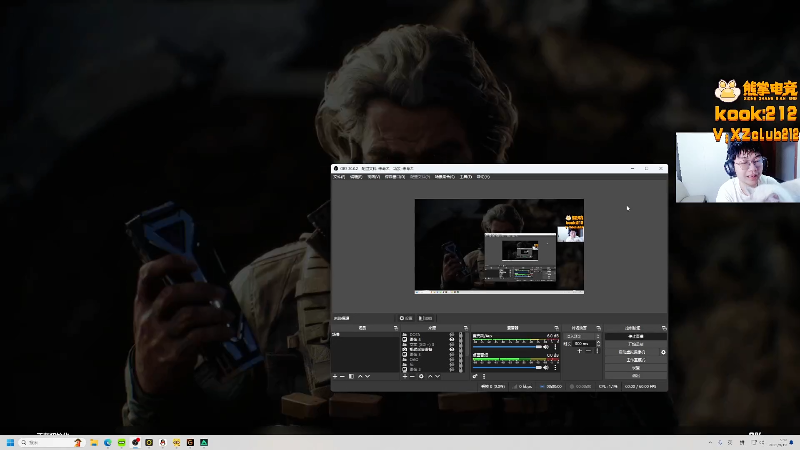Open three-dot menu of second mixer channel
The height and width of the screenshot is (450, 800).
point(555,368)
